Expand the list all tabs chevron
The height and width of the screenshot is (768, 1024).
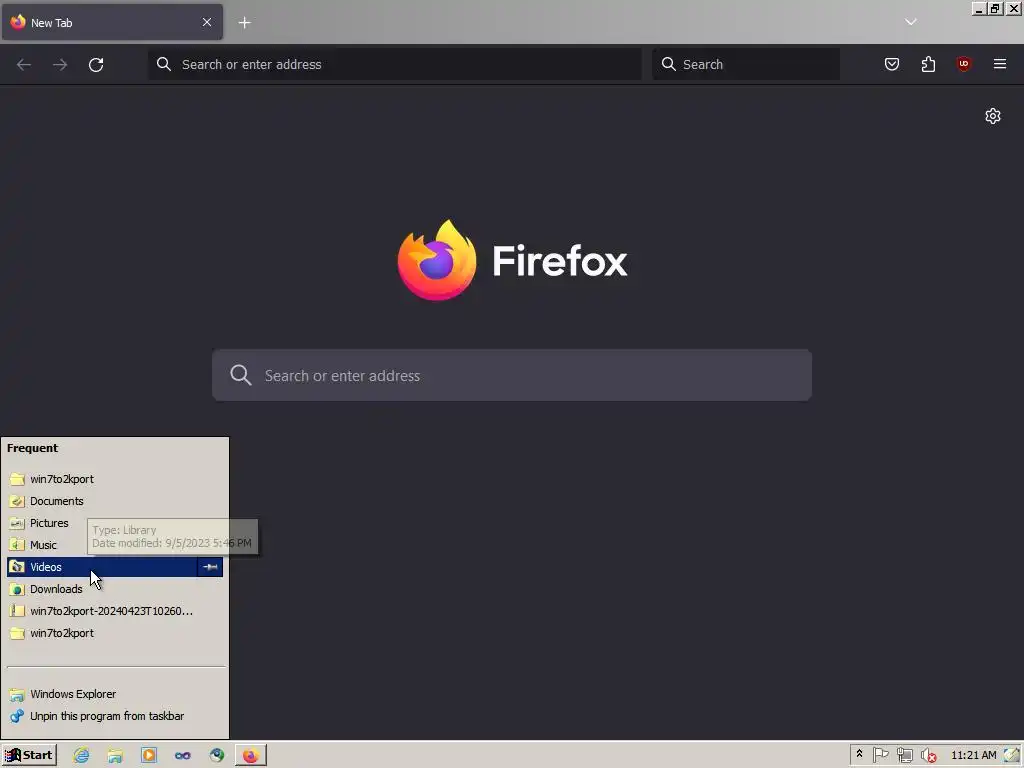point(910,22)
